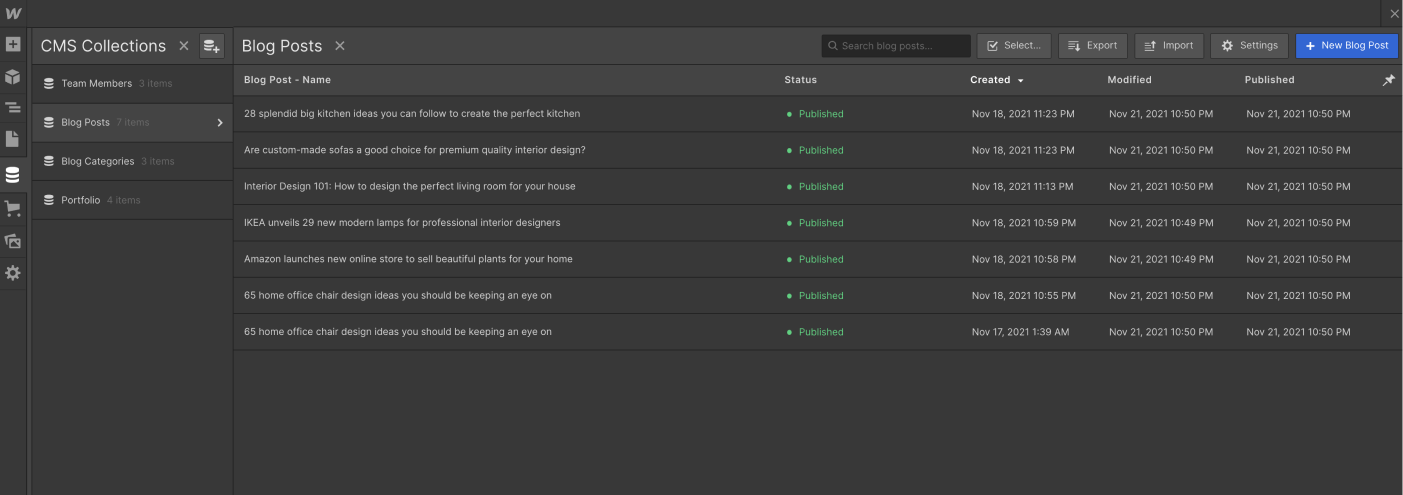
Task: Click the Webflow logo menu
Action: click(13, 13)
